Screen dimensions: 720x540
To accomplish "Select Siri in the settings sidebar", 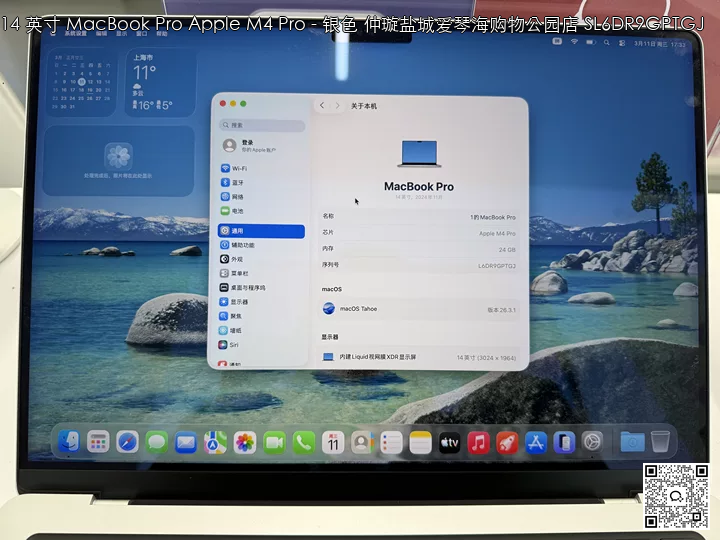I will coord(236,344).
